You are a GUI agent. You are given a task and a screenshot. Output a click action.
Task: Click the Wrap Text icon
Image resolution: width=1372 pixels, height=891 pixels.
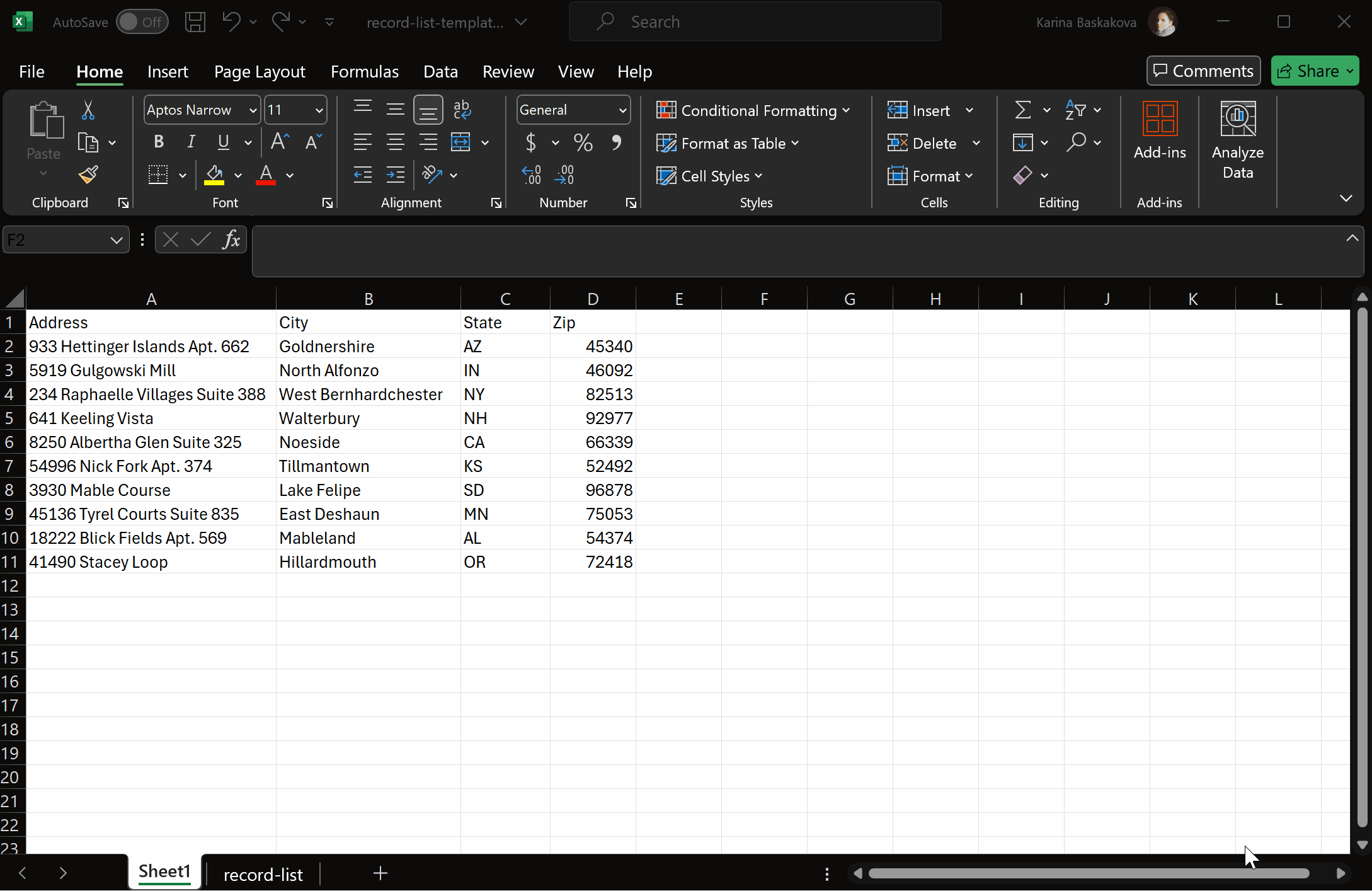pos(462,110)
